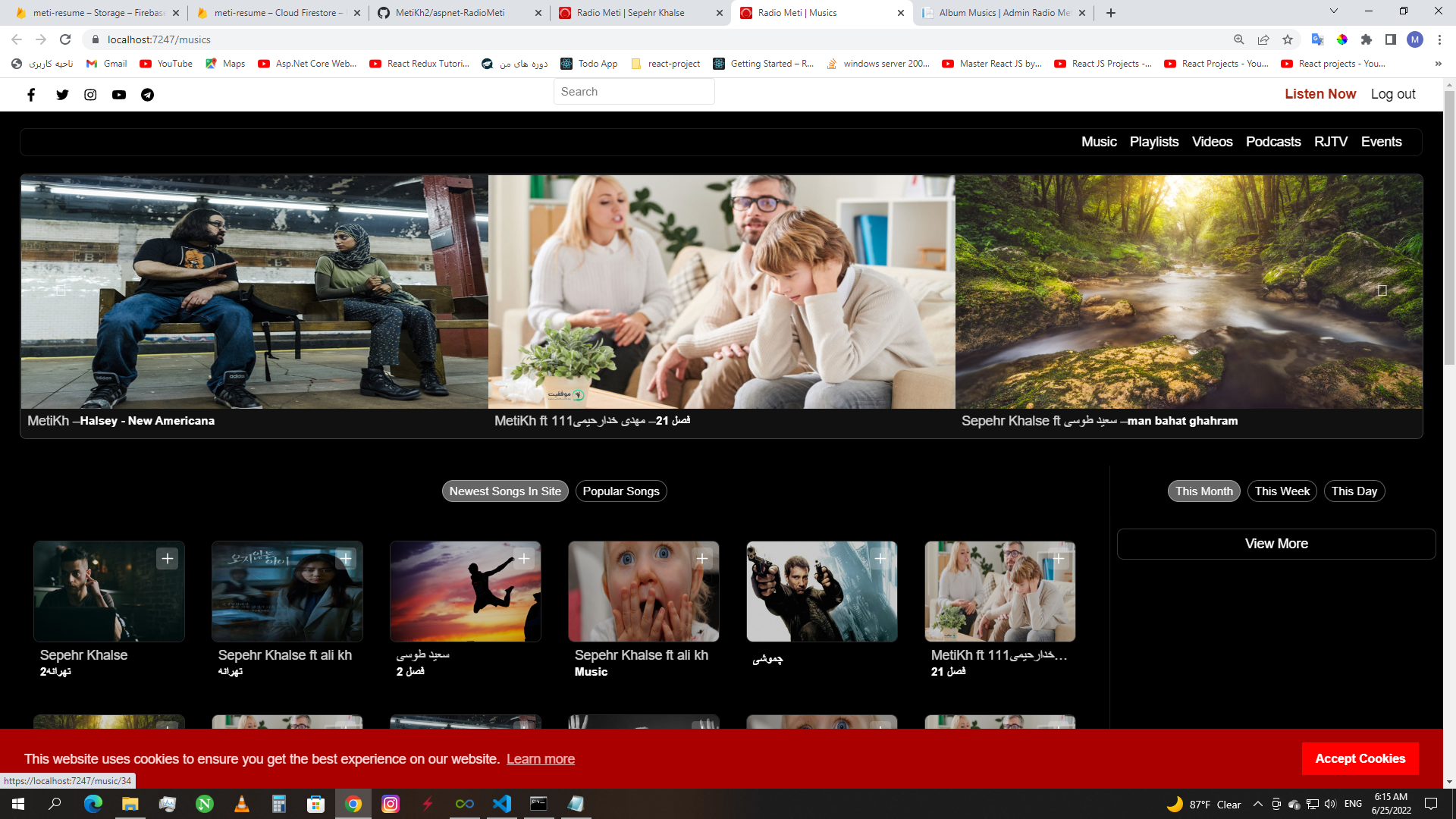Open the Telegram social icon
The height and width of the screenshot is (819, 1456).
(148, 95)
